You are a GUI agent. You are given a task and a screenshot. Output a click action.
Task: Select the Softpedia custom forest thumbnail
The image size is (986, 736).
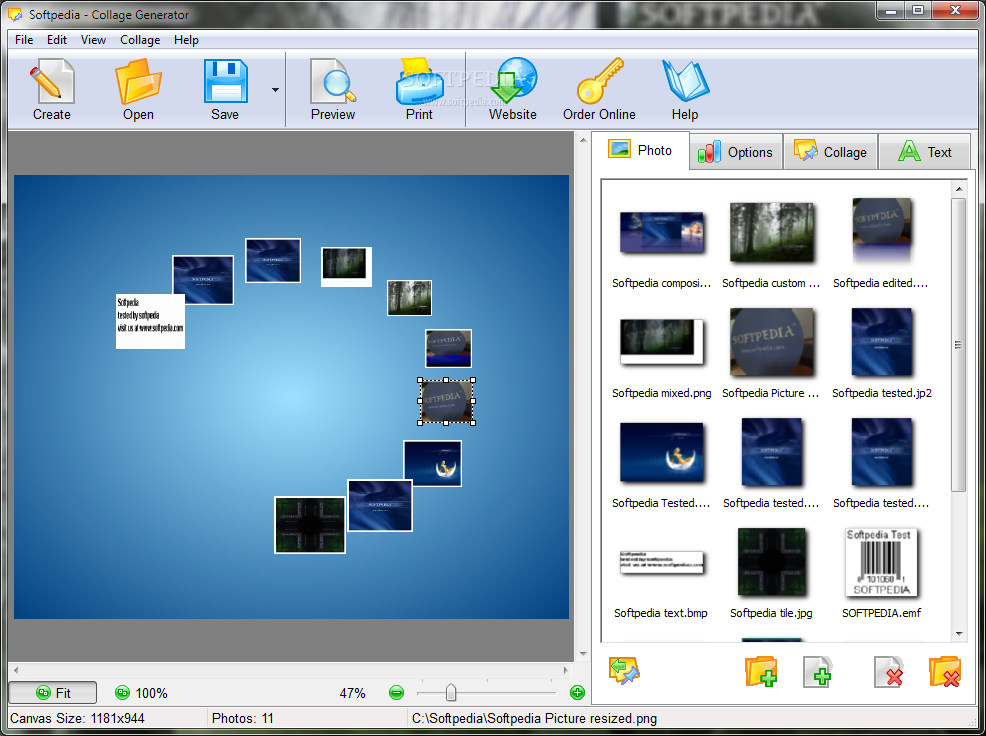(772, 233)
